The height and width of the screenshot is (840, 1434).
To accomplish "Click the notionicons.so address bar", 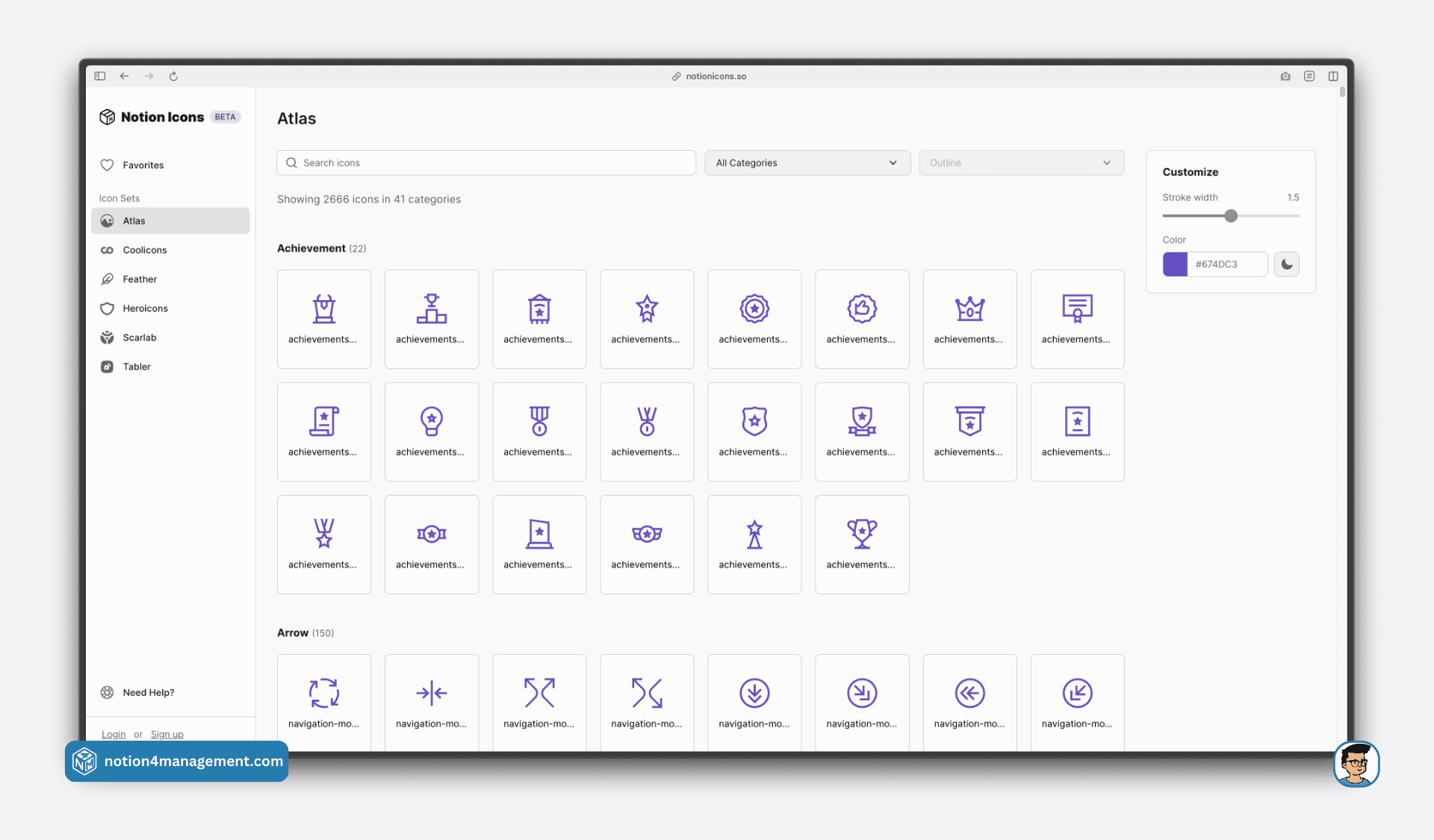I will pyautogui.click(x=709, y=76).
